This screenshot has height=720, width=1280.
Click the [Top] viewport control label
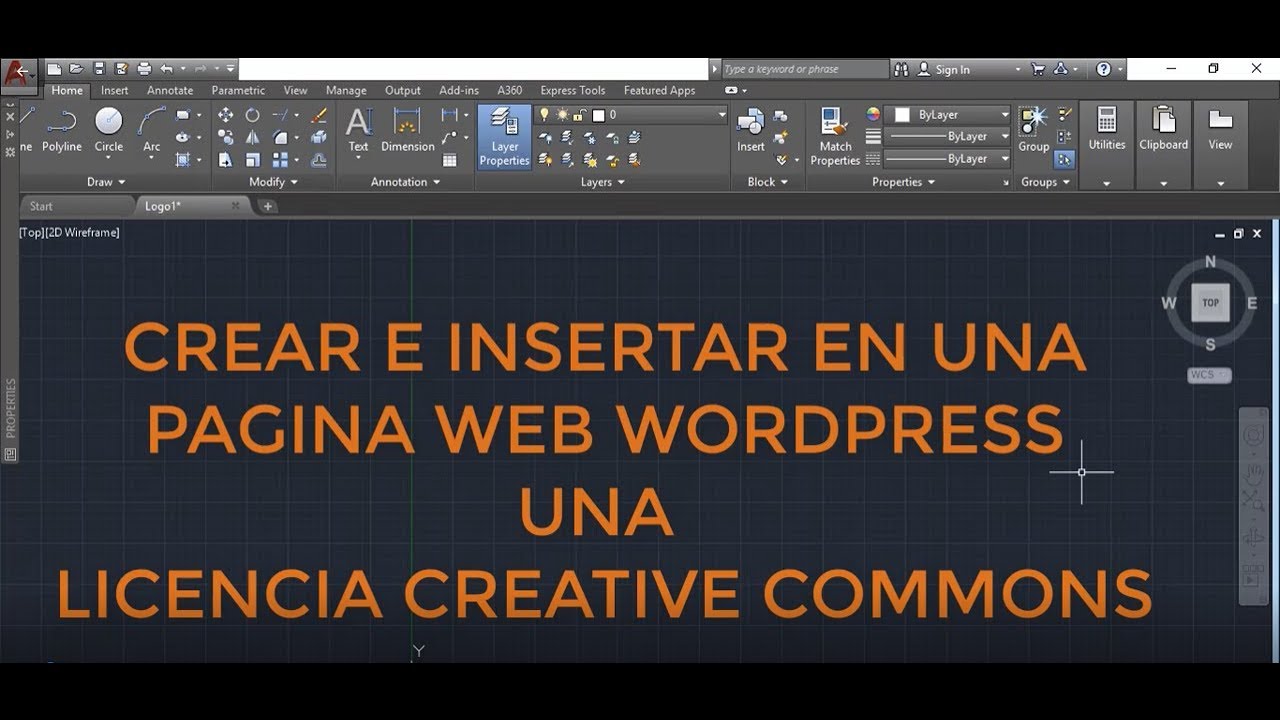click(x=31, y=232)
